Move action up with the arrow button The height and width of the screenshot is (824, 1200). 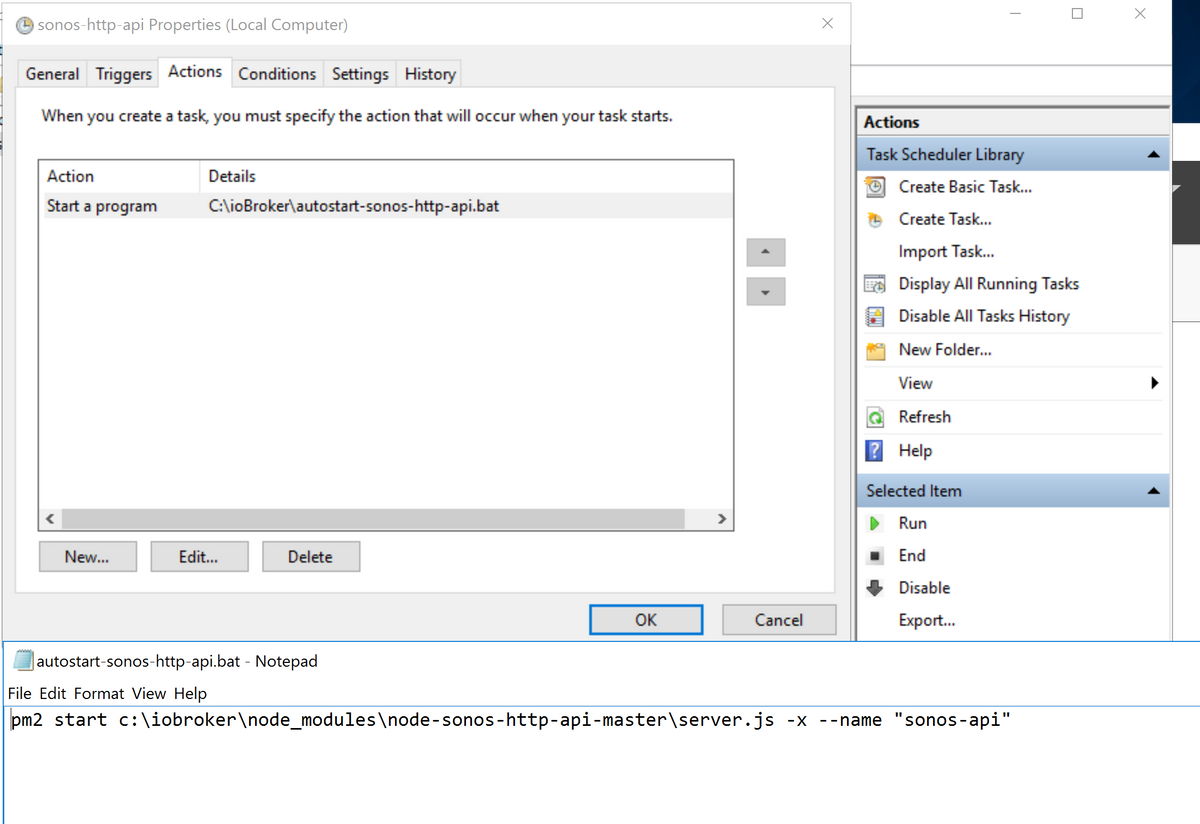click(x=765, y=252)
